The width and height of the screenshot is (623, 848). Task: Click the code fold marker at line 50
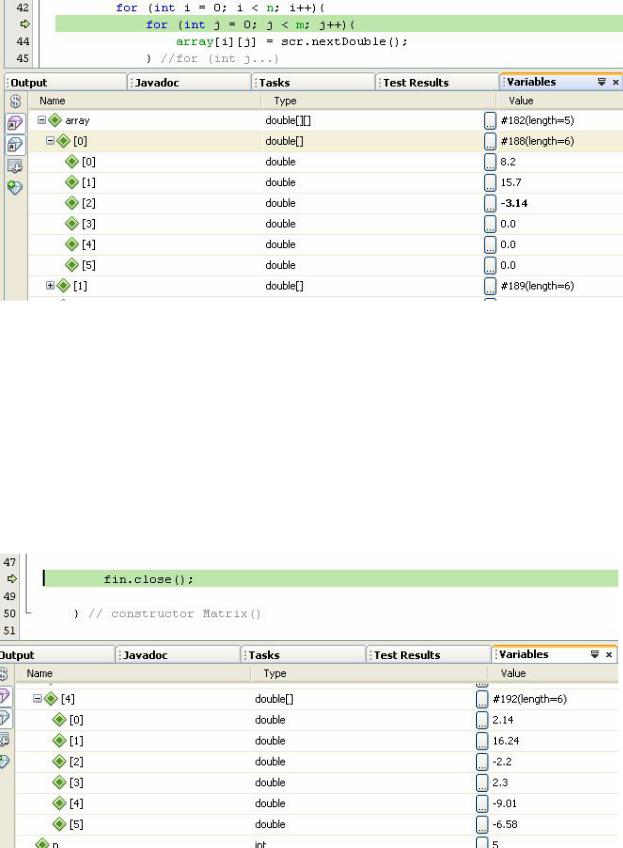27,613
